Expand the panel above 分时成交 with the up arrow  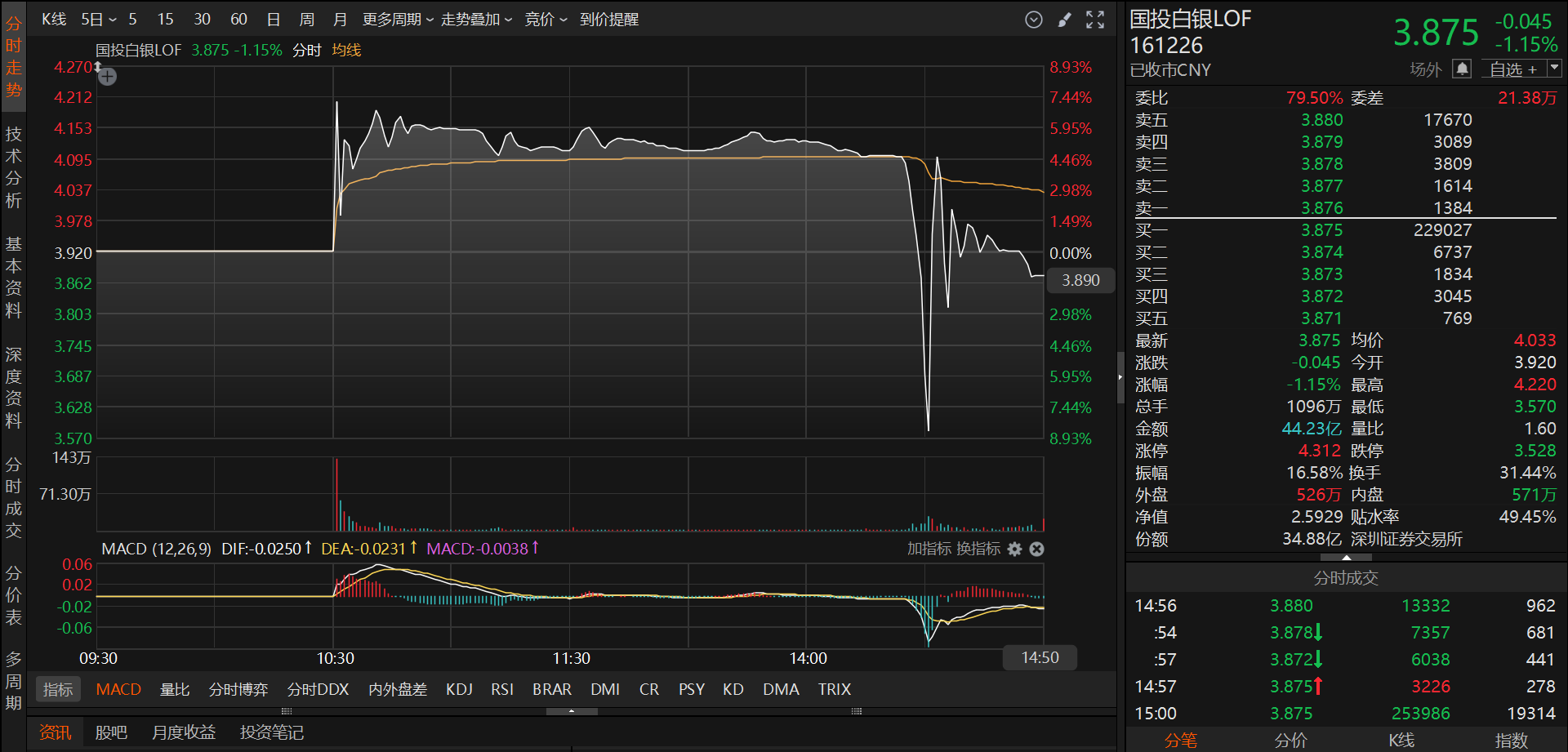point(1346,558)
